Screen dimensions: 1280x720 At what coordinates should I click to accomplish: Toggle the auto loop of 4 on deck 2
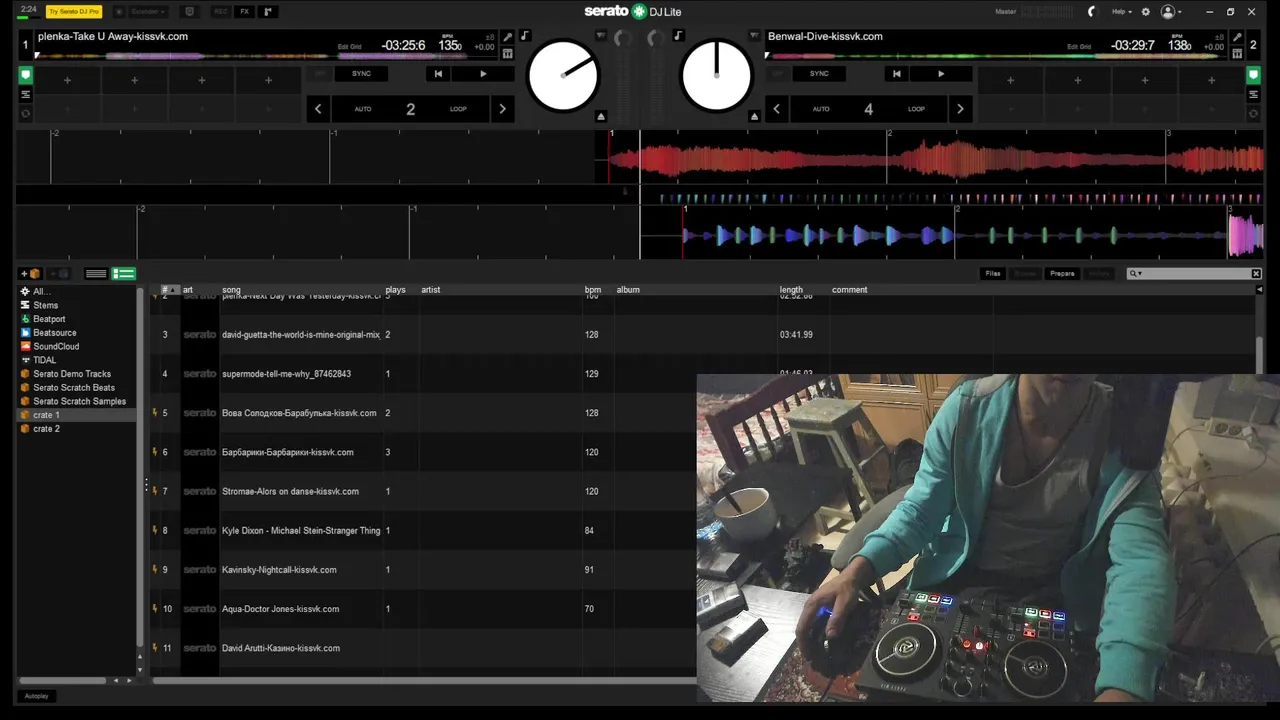tap(868, 109)
